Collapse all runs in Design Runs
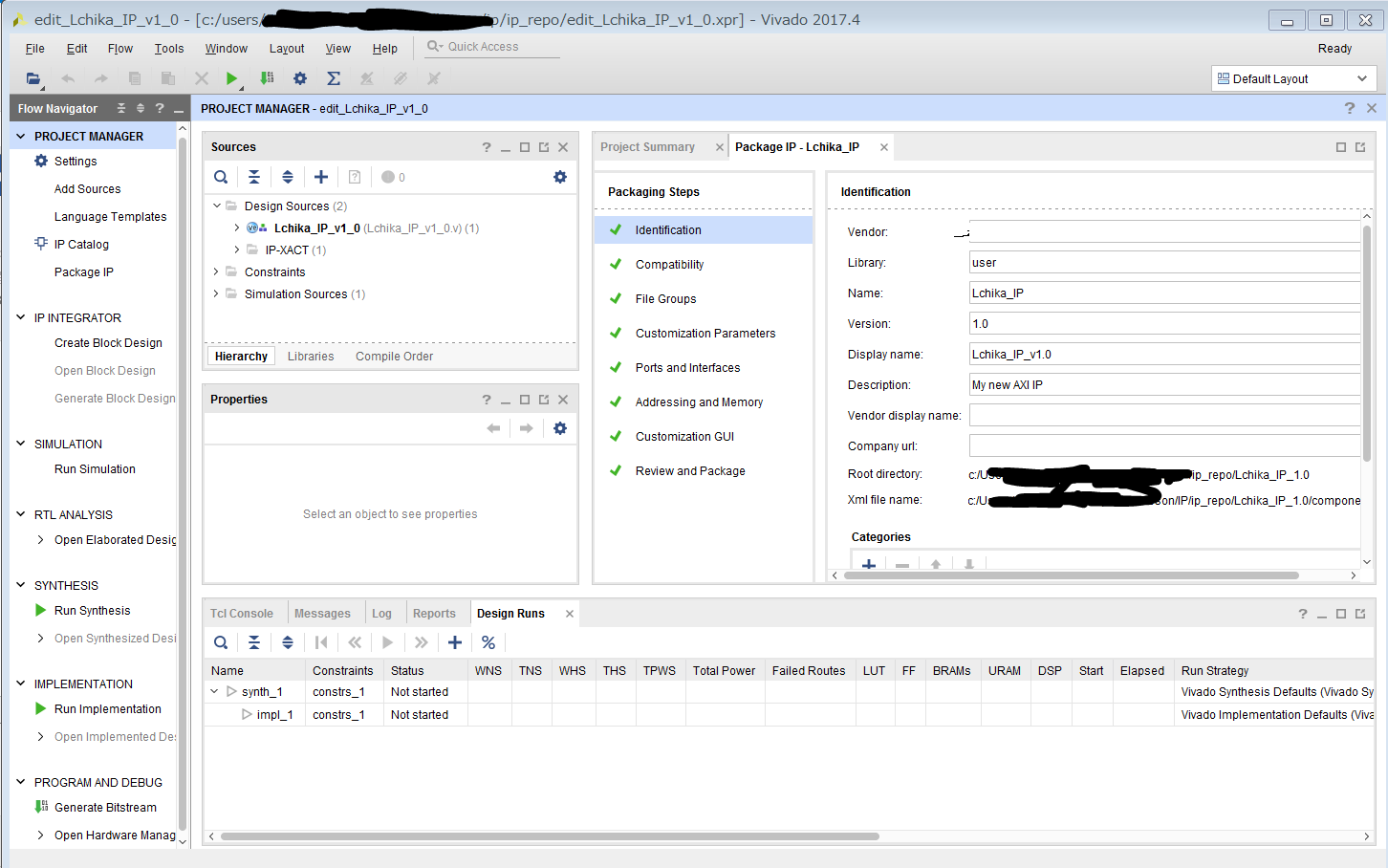Viewport: 1388px width, 868px height. (254, 642)
